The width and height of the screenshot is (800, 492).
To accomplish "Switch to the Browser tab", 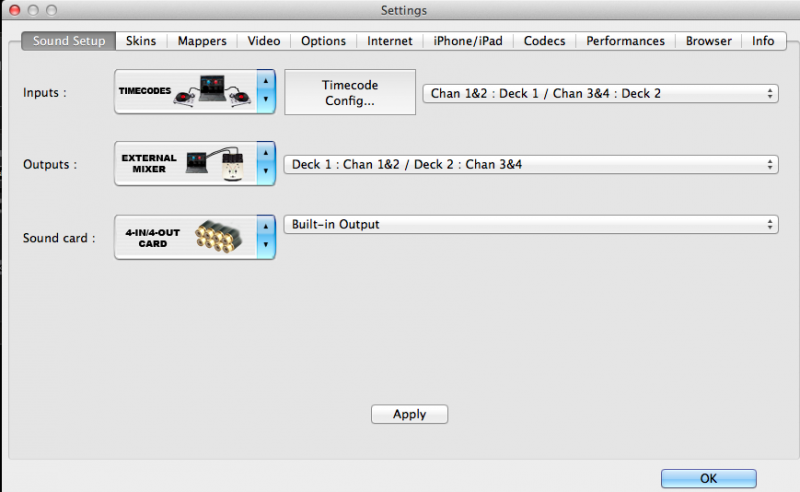I will tap(708, 41).
